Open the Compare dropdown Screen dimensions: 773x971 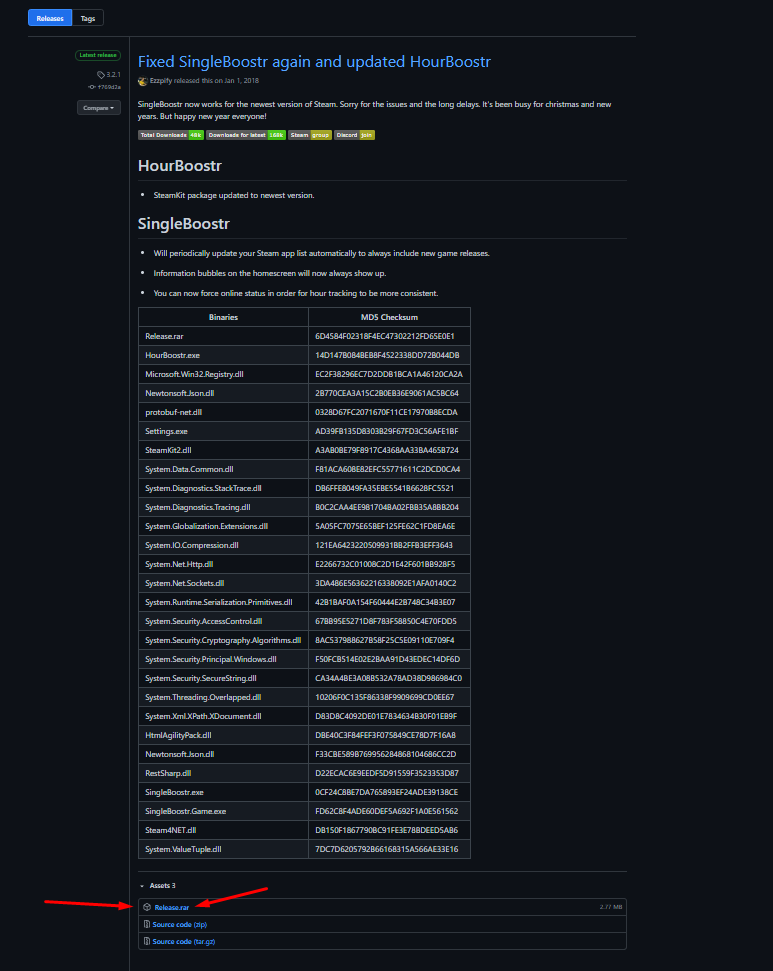coord(98,108)
